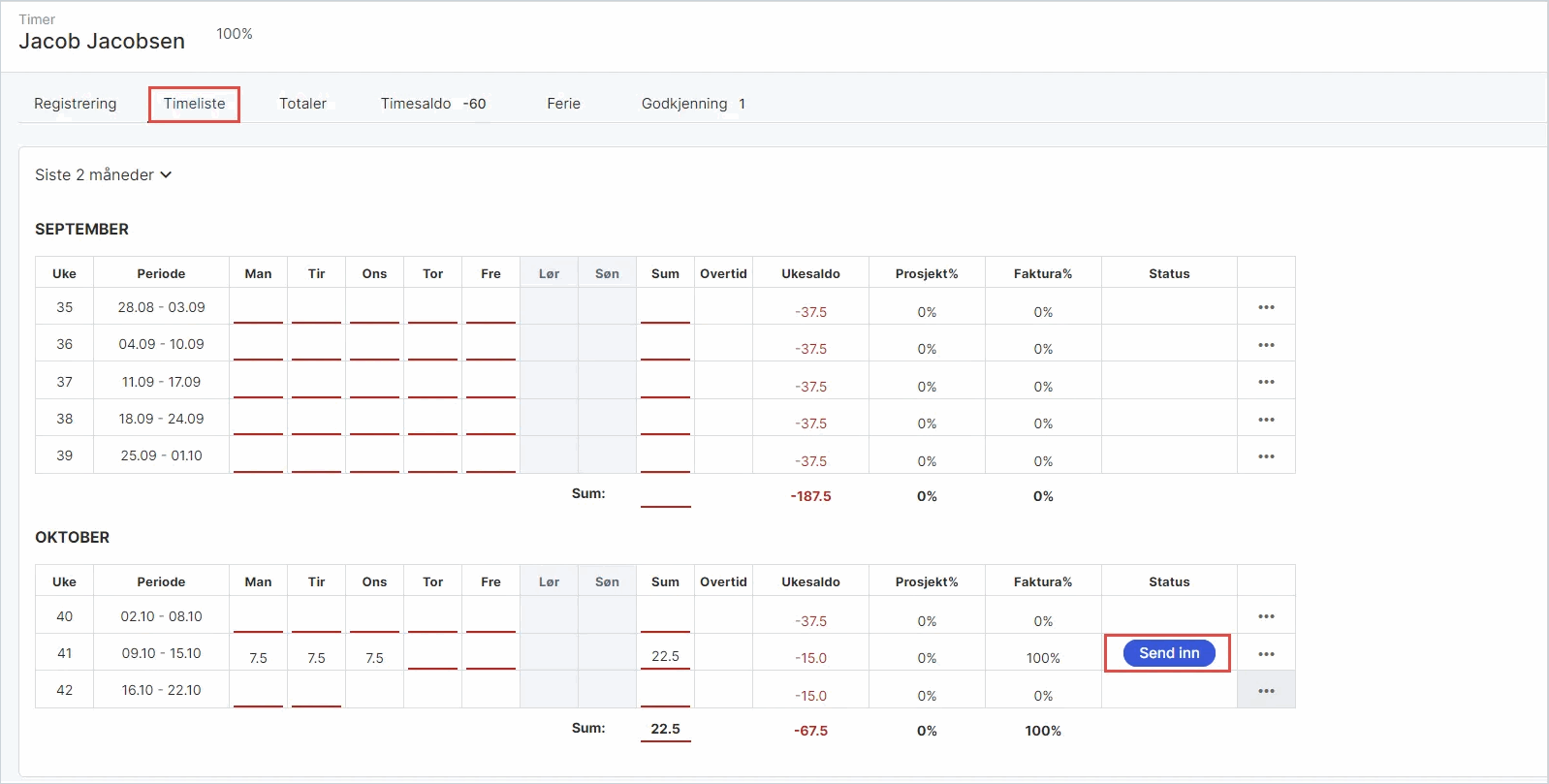This screenshot has height=784, width=1549.
Task: Click October monthly Sum 22.5 total
Action: [x=665, y=729]
